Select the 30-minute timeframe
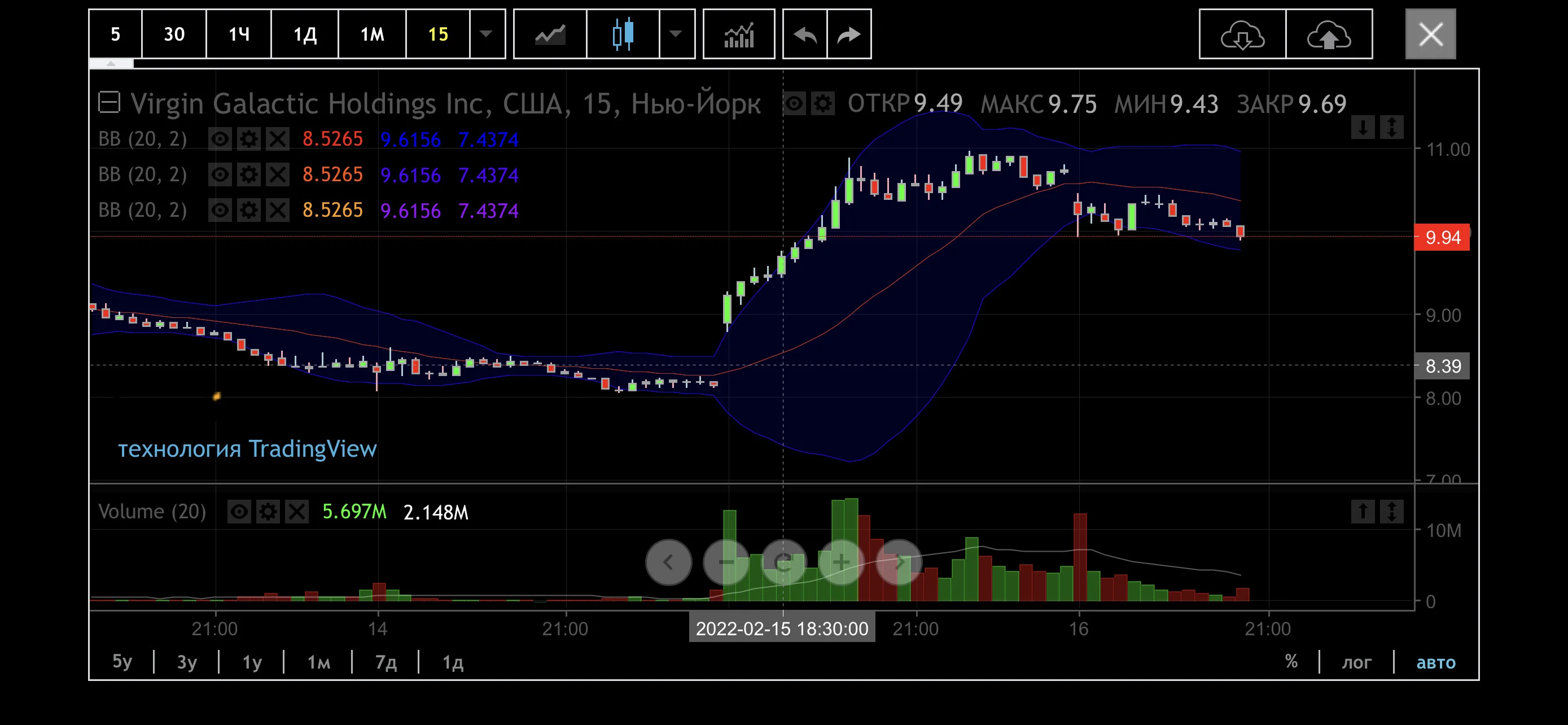 point(174,34)
